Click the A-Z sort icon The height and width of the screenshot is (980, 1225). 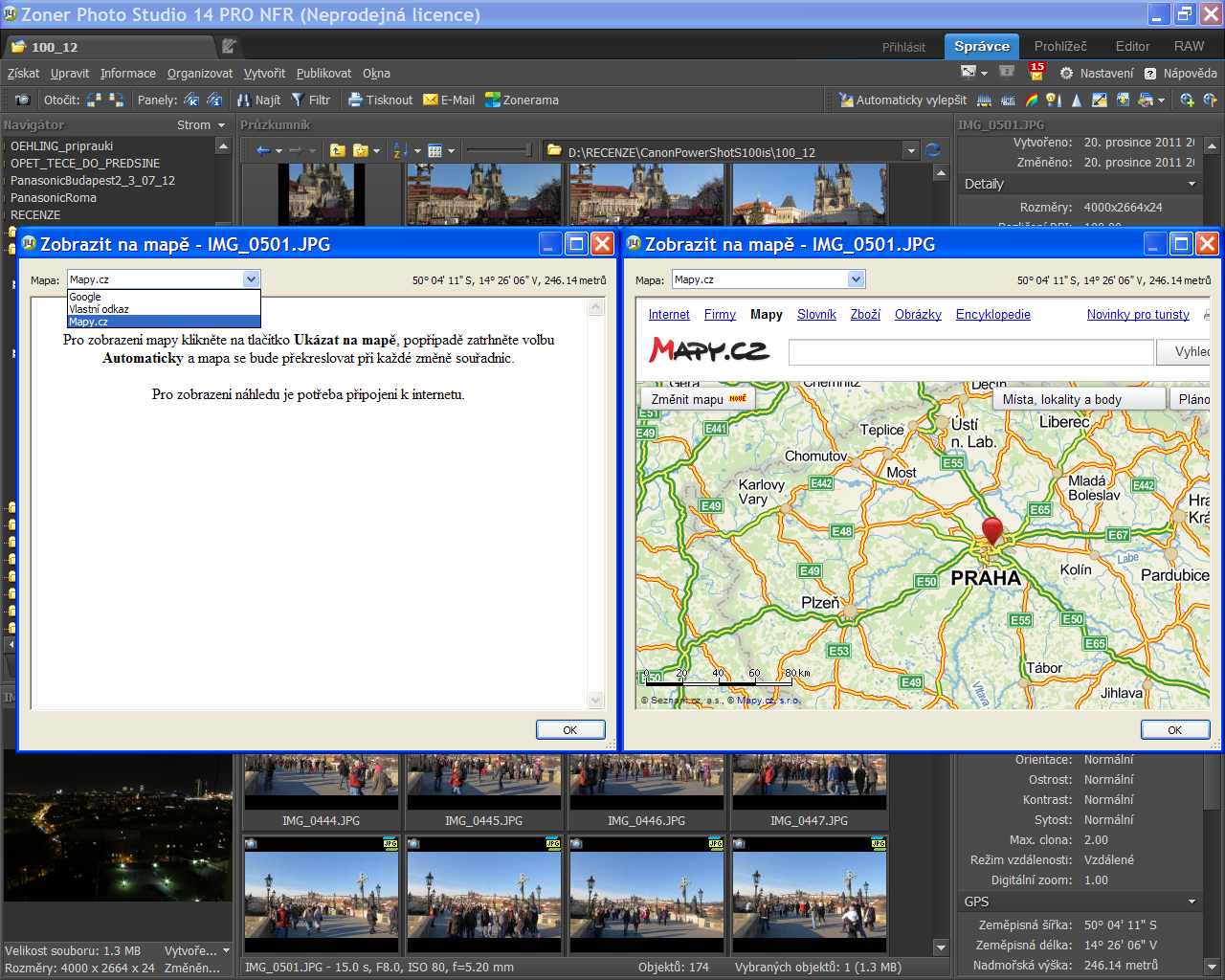(x=401, y=150)
